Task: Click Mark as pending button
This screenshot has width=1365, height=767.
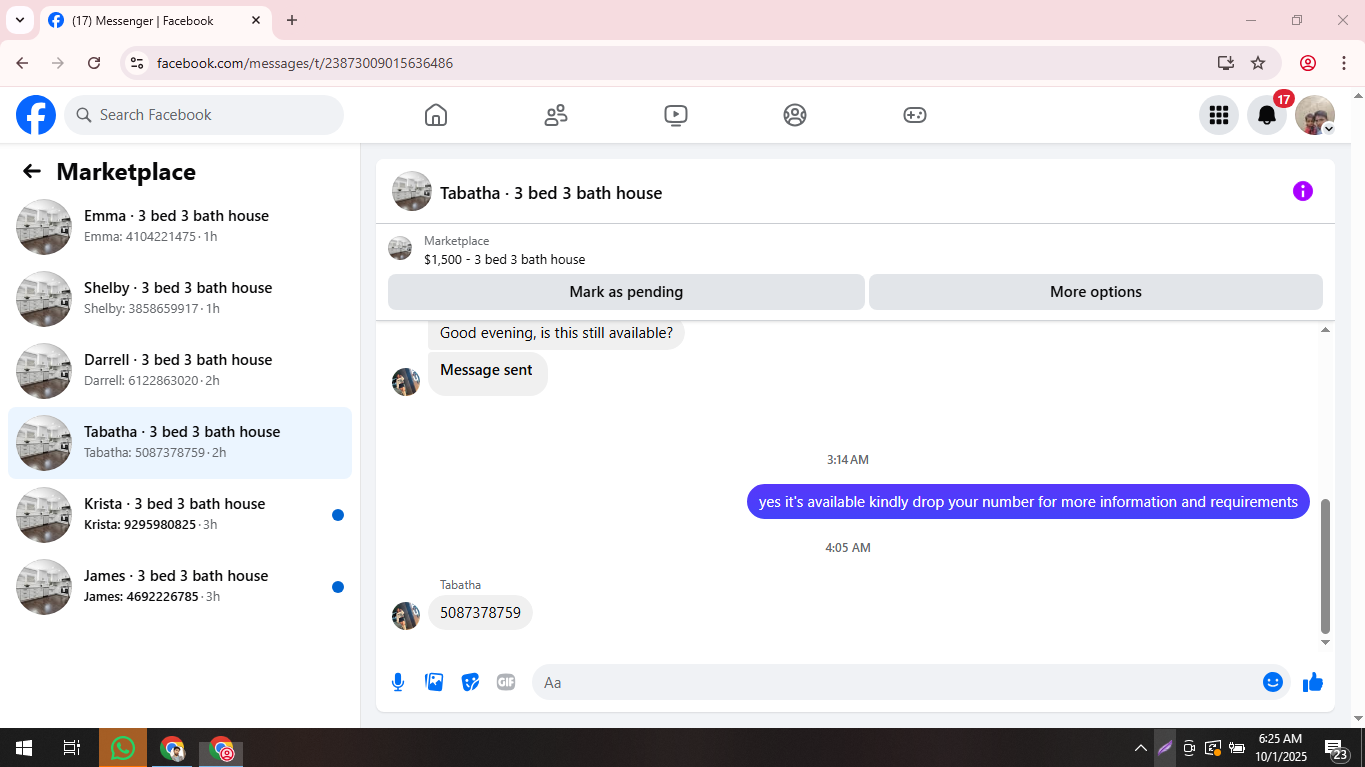Action: tap(626, 292)
